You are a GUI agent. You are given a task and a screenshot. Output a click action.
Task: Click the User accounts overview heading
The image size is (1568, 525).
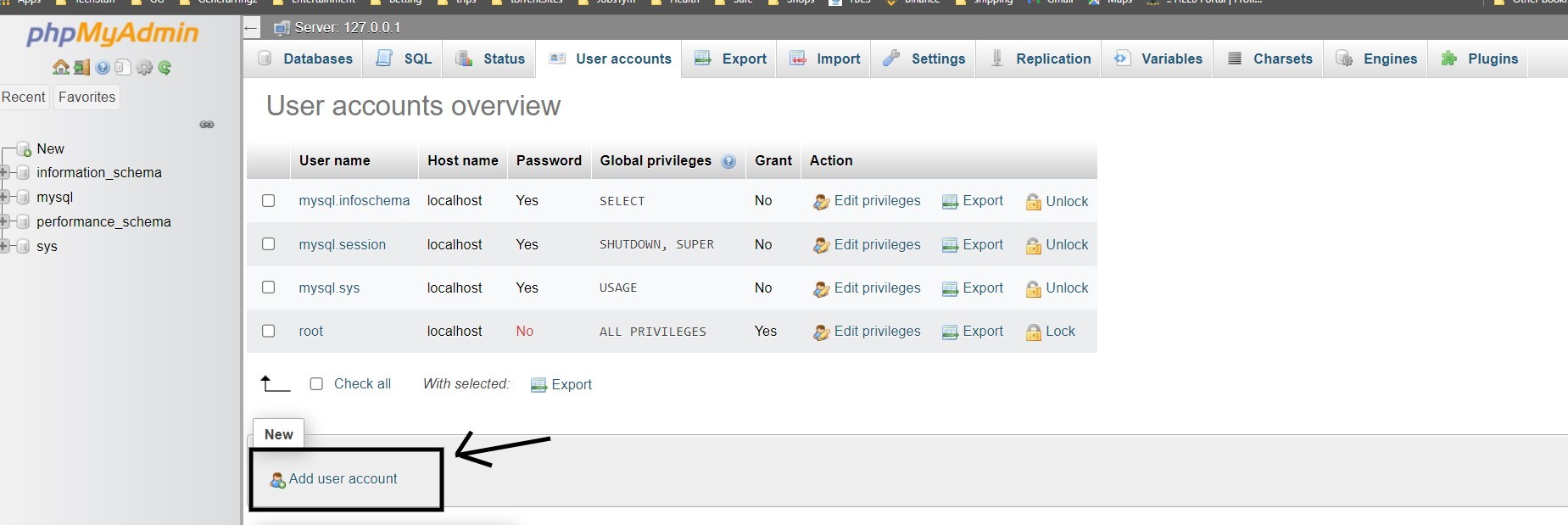click(x=413, y=106)
